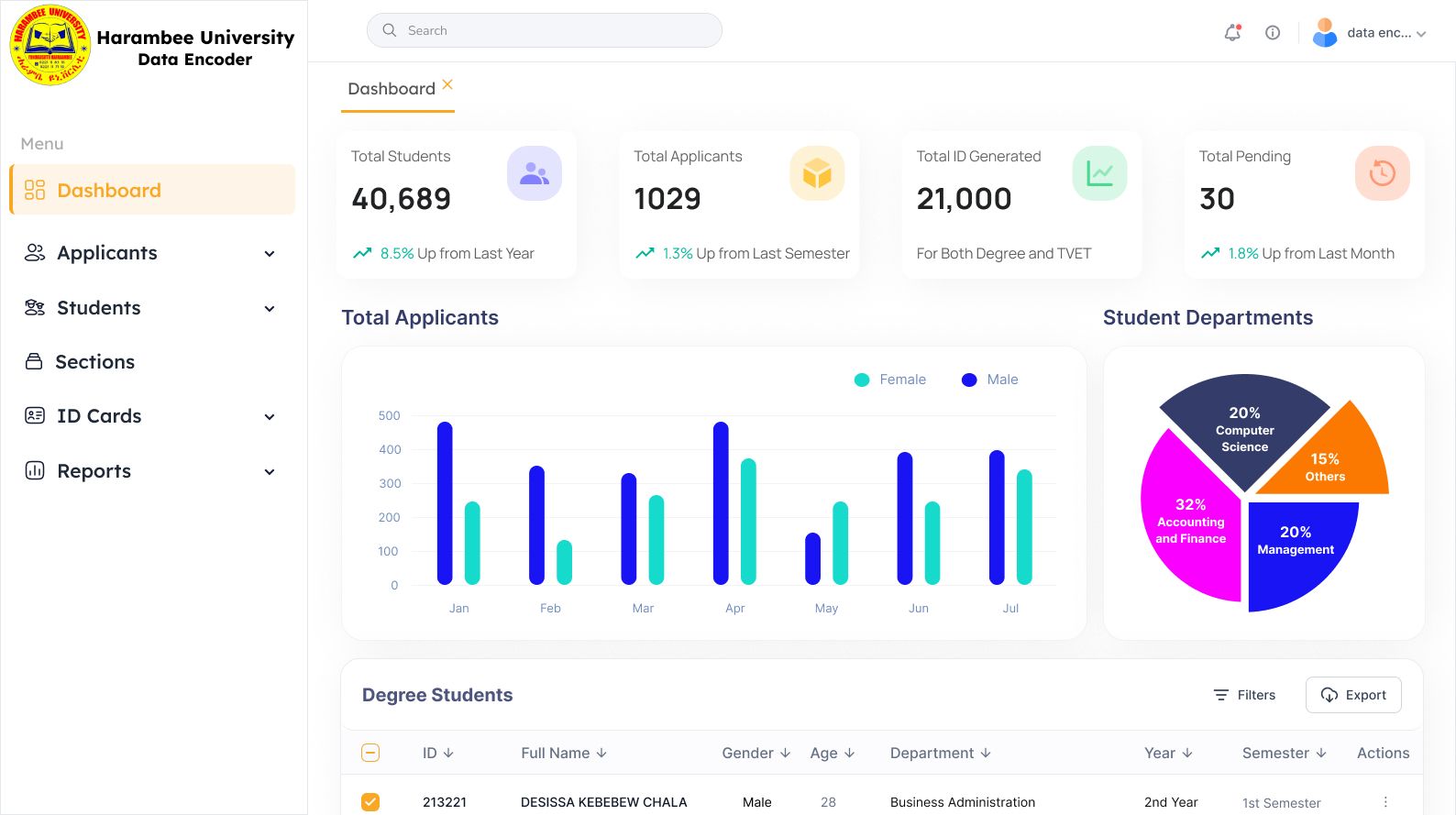Click the Export cloud download icon
The height and width of the screenshot is (815, 1456).
coord(1329,695)
